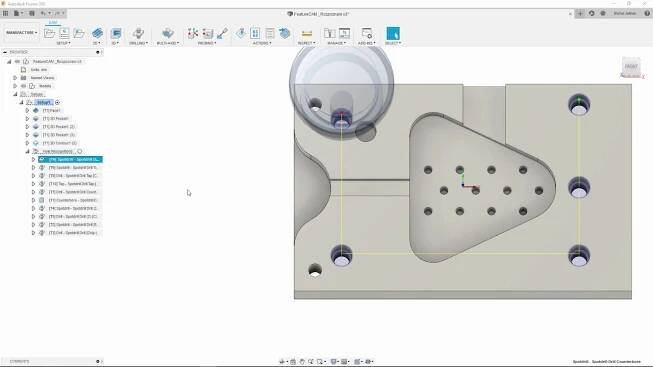The height and width of the screenshot is (367, 653).
Task: Open the Help icon at top right
Action: [x=647, y=13]
